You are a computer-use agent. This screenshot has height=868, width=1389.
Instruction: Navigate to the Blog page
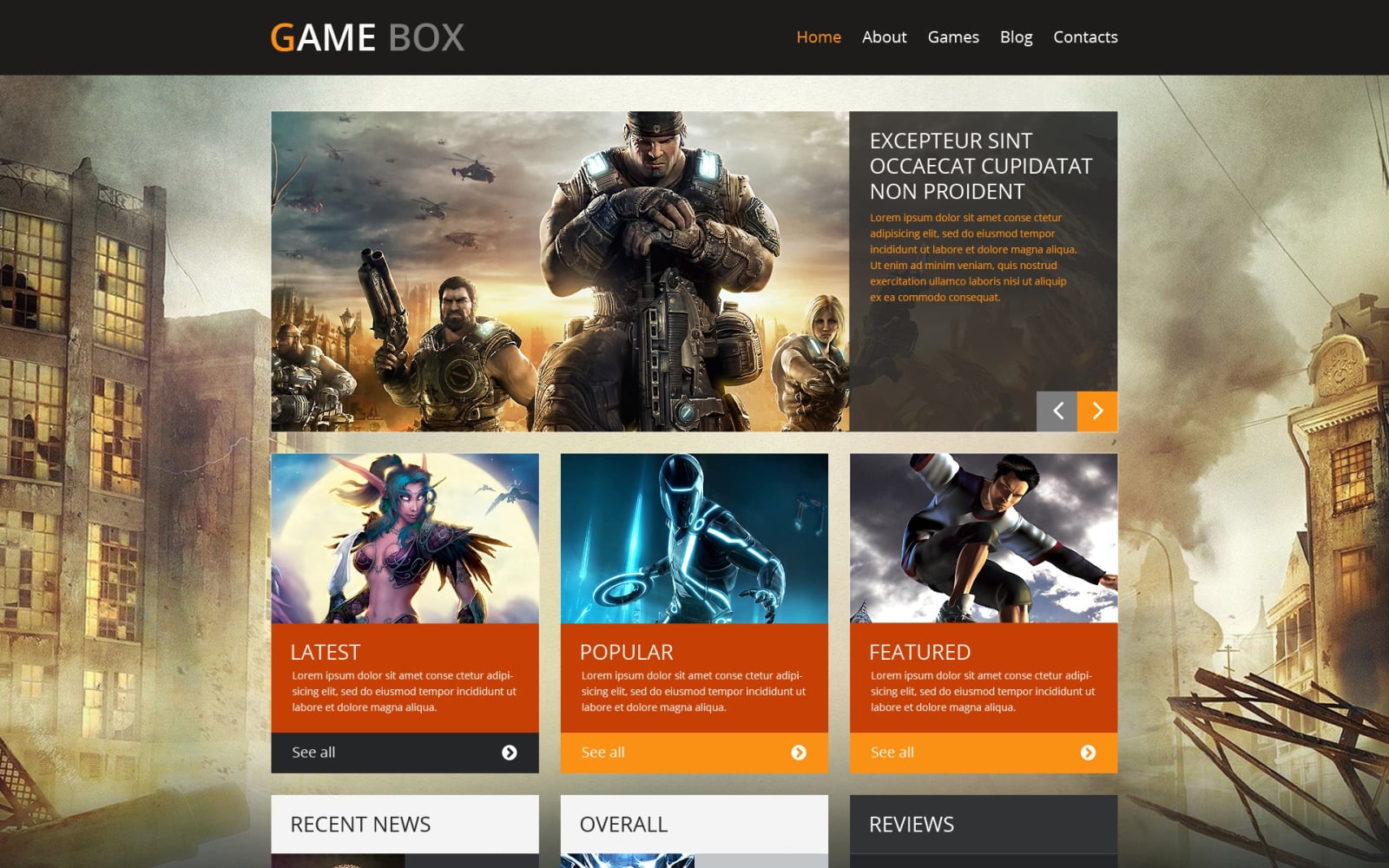click(x=1016, y=37)
